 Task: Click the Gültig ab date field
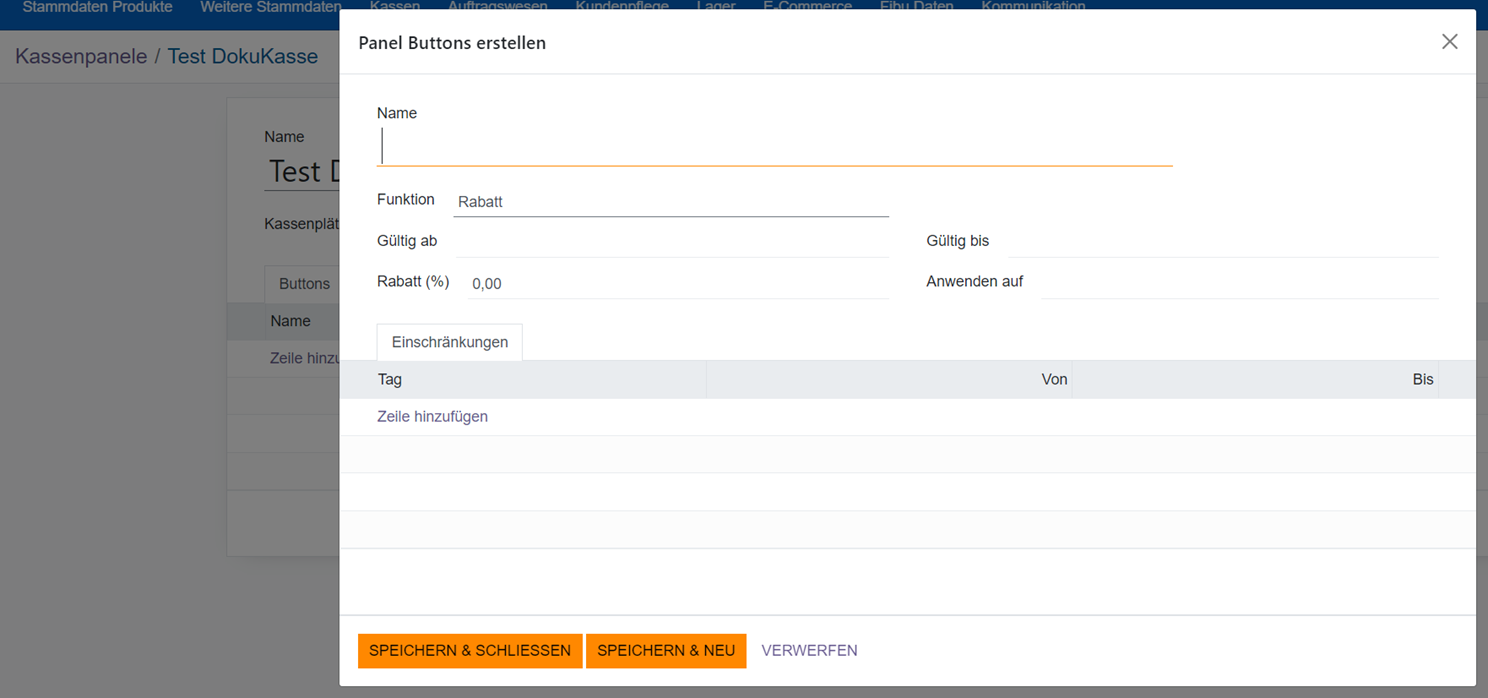(x=670, y=242)
